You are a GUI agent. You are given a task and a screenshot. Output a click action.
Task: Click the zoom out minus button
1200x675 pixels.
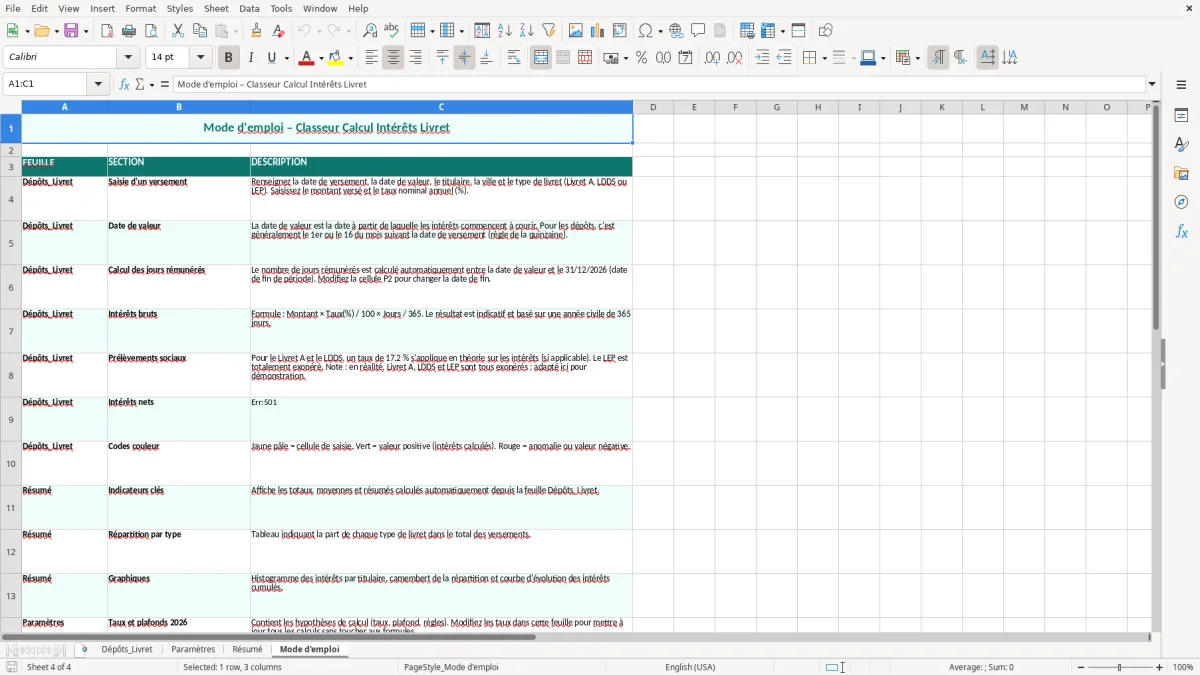(1081, 667)
